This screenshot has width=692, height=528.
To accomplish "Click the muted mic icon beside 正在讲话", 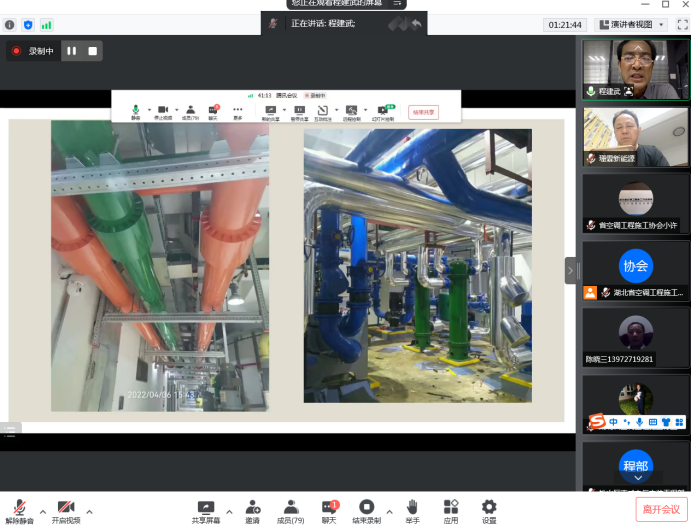I will click(273, 24).
